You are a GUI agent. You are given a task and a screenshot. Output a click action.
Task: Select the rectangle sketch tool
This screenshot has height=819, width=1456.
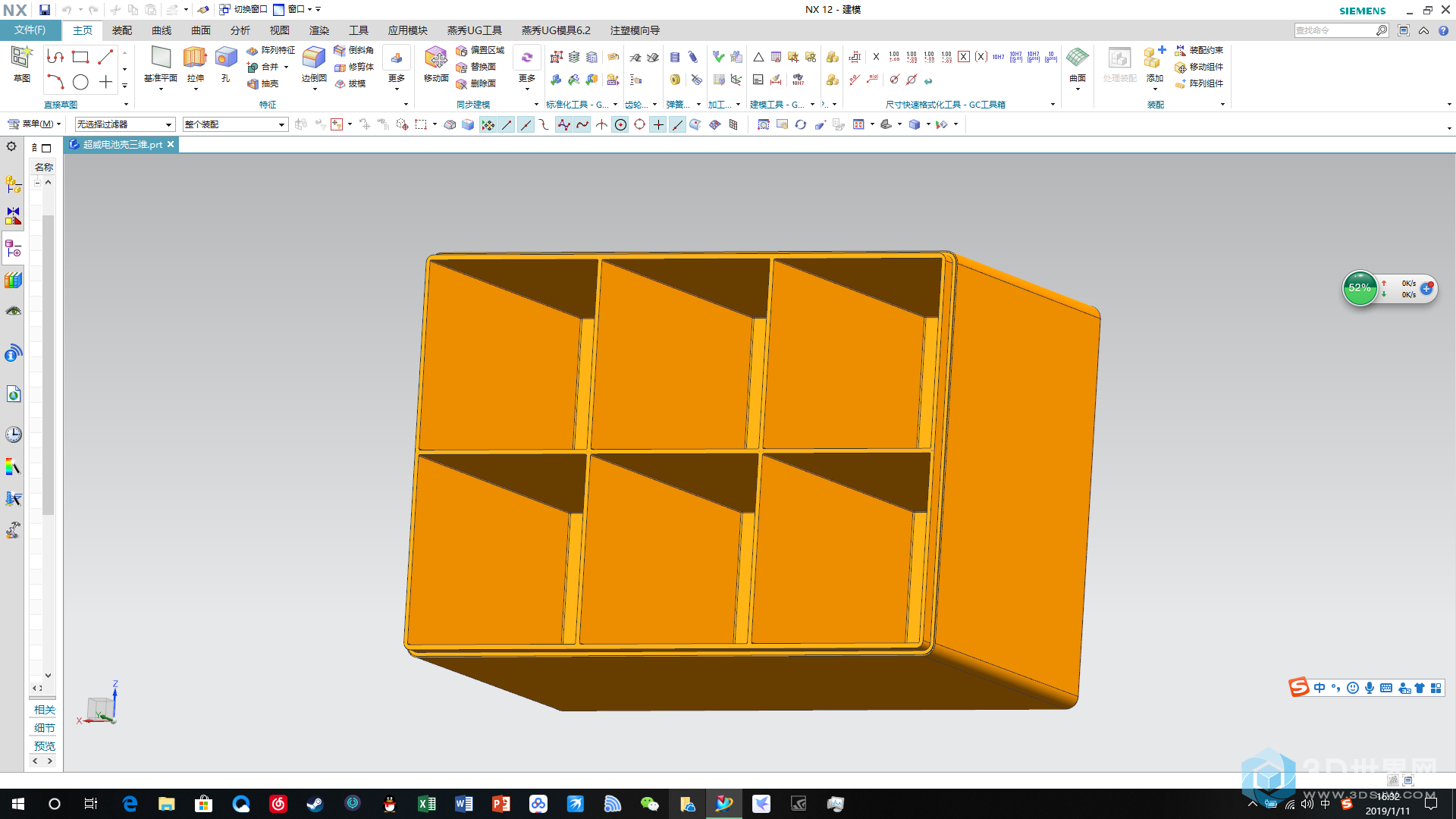click(80, 57)
